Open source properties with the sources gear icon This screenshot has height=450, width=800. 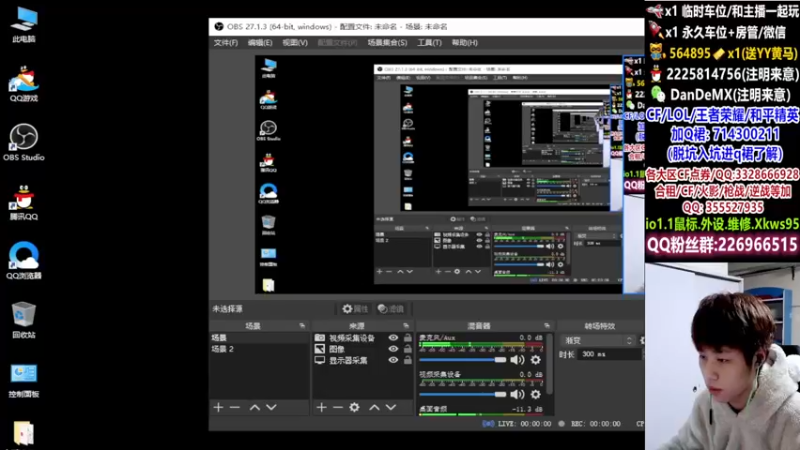click(355, 407)
